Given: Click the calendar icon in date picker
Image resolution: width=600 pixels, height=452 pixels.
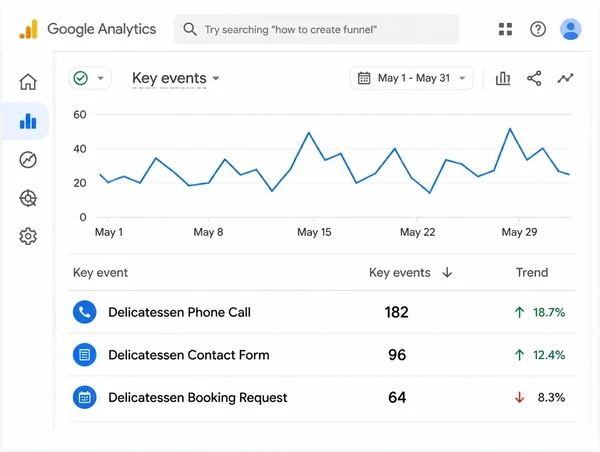Looking at the screenshot, I should [x=364, y=78].
